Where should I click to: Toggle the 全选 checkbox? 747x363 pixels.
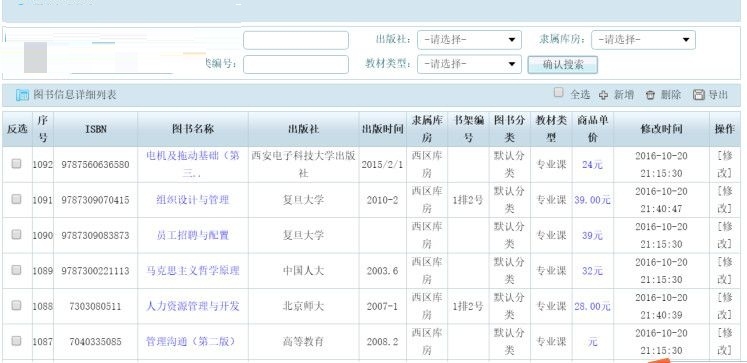pos(559,92)
